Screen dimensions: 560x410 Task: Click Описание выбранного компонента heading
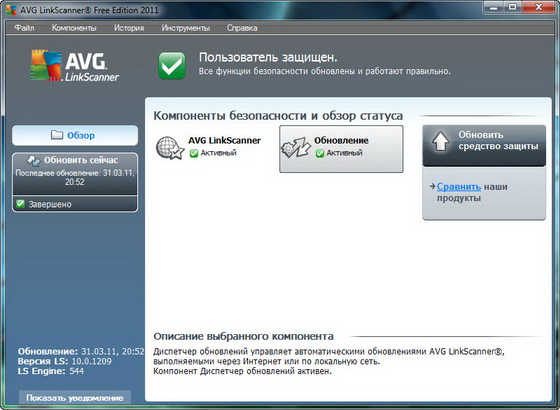(243, 336)
